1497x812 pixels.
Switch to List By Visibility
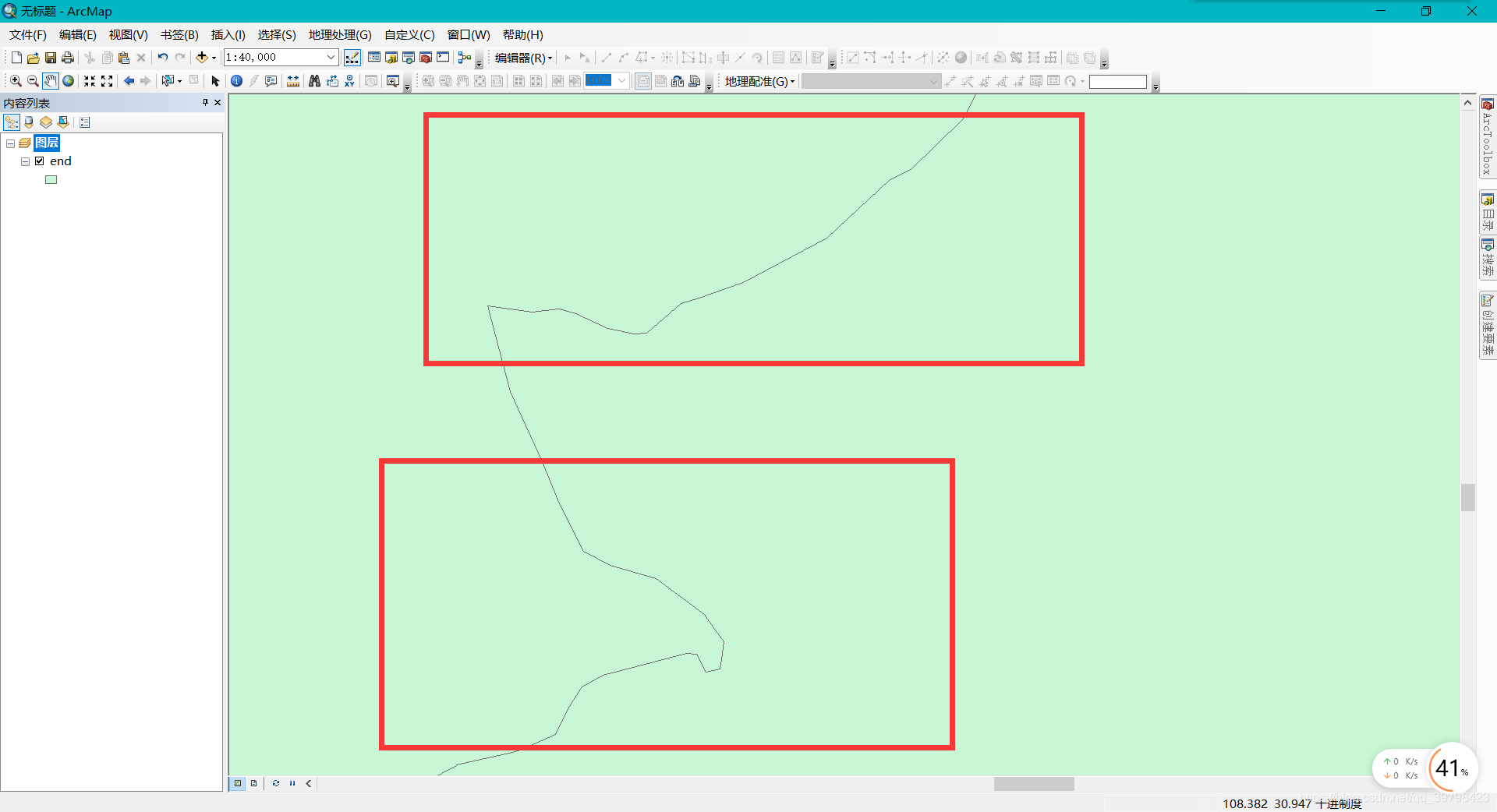[46, 122]
